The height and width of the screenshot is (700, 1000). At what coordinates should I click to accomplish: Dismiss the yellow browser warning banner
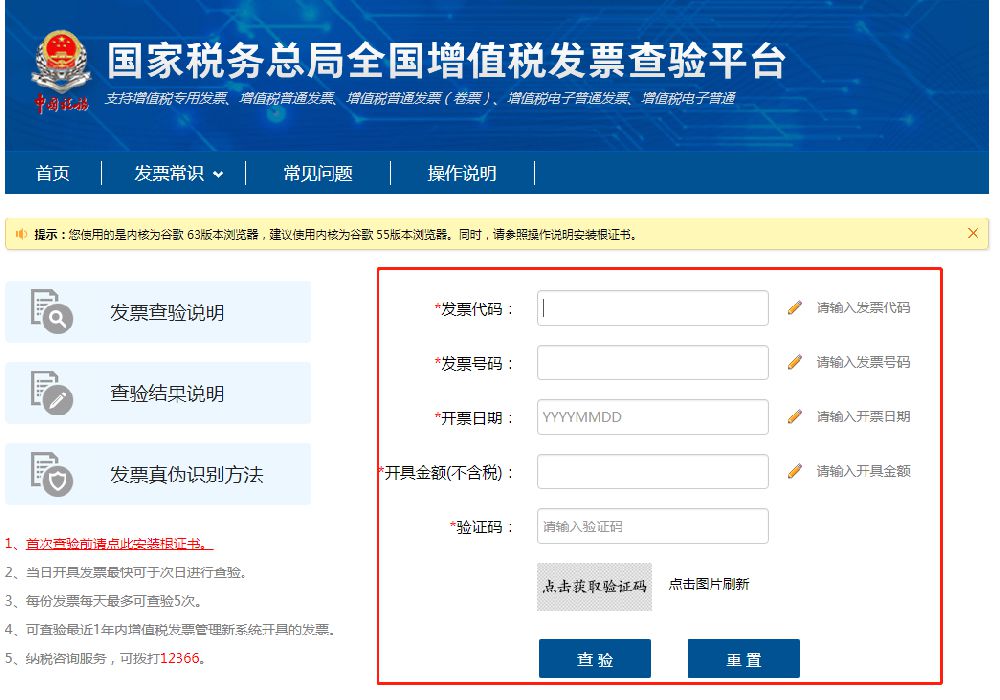(973, 233)
